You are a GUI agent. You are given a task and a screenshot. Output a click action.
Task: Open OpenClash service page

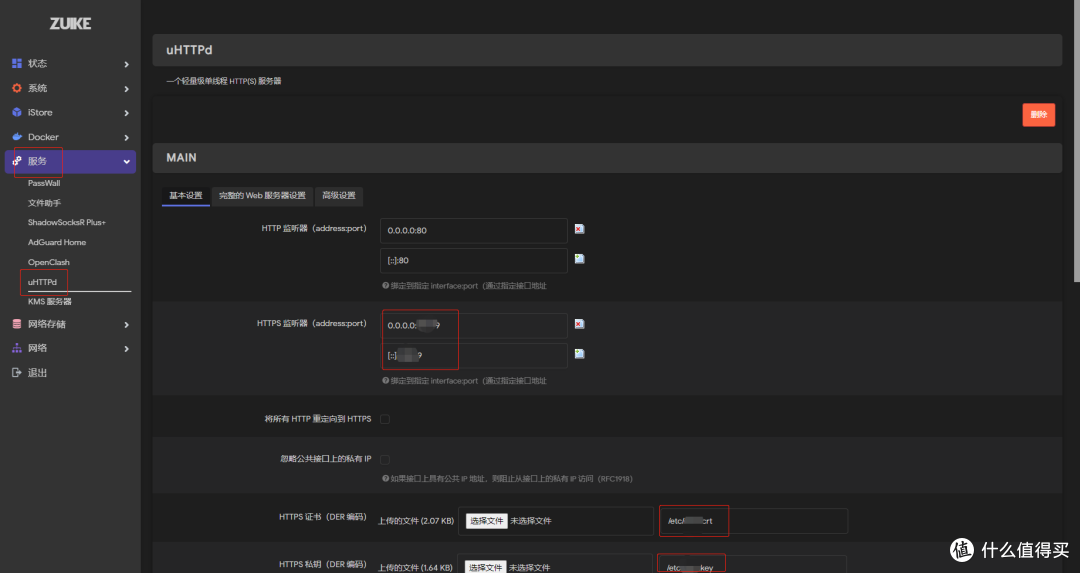[x=49, y=262]
